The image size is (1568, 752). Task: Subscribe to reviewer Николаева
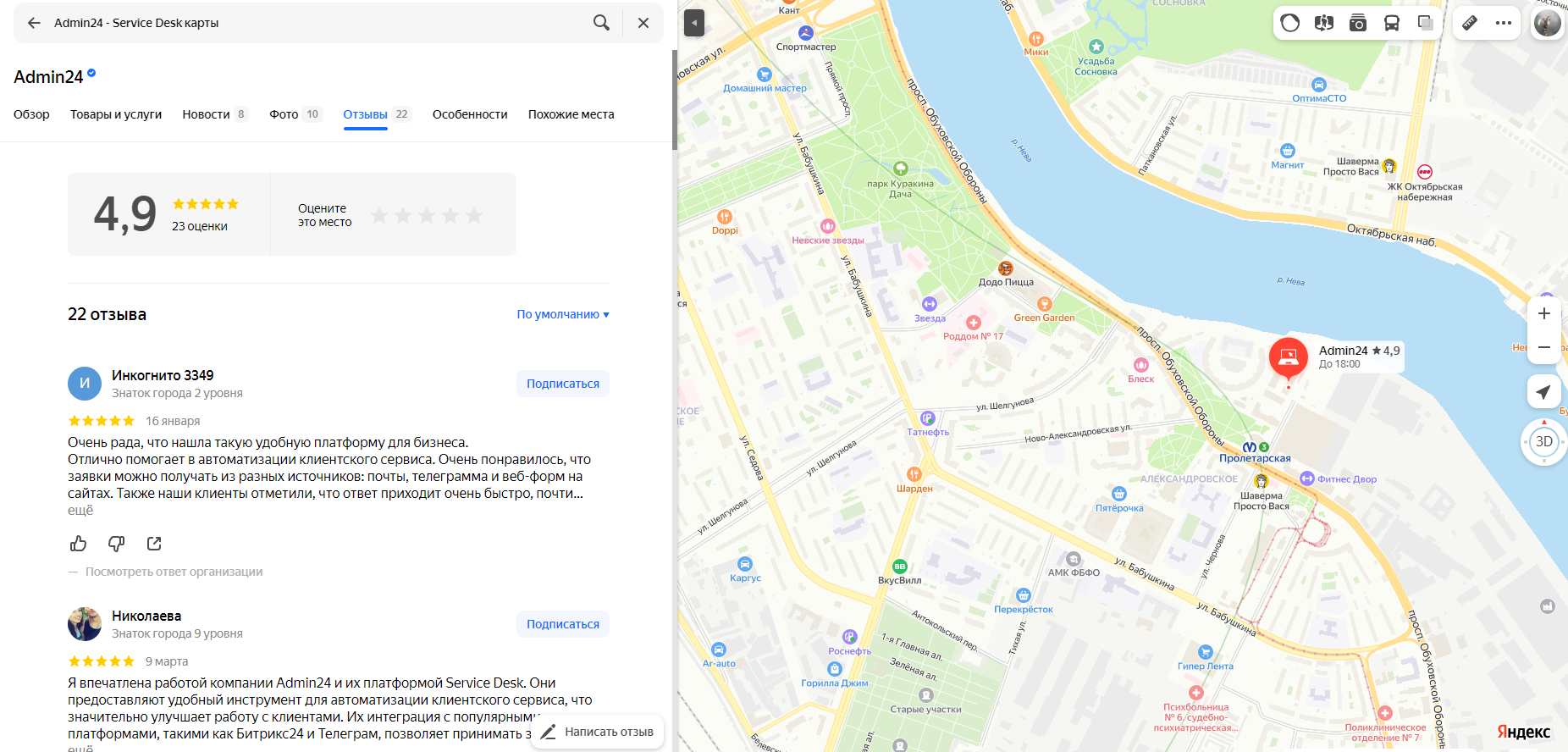[563, 624]
